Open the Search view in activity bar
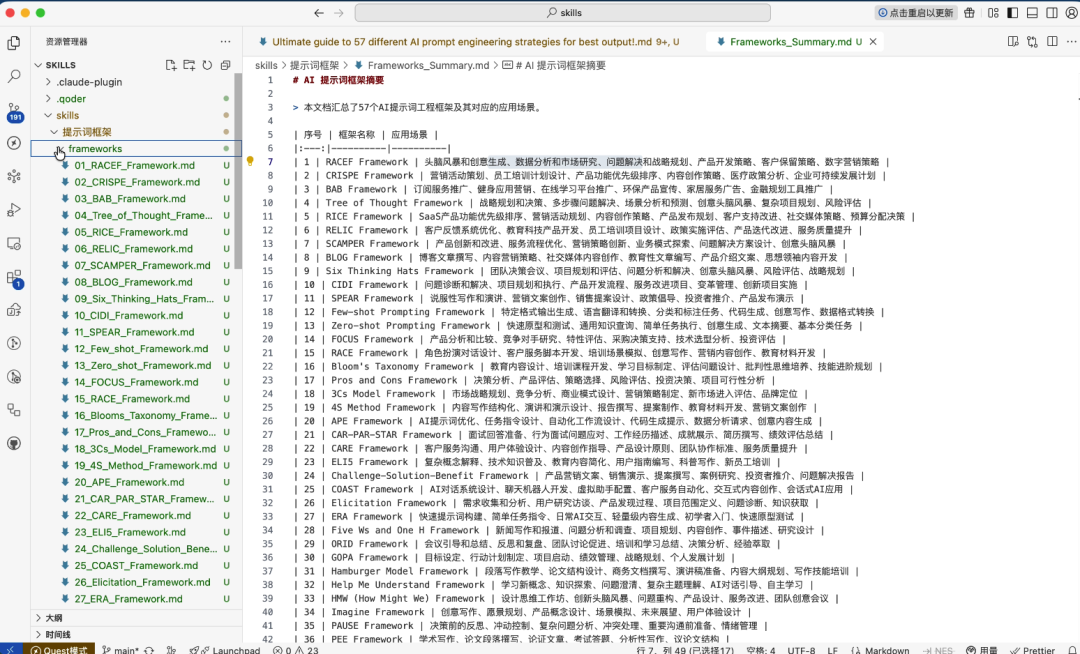1080x654 pixels. [x=14, y=76]
